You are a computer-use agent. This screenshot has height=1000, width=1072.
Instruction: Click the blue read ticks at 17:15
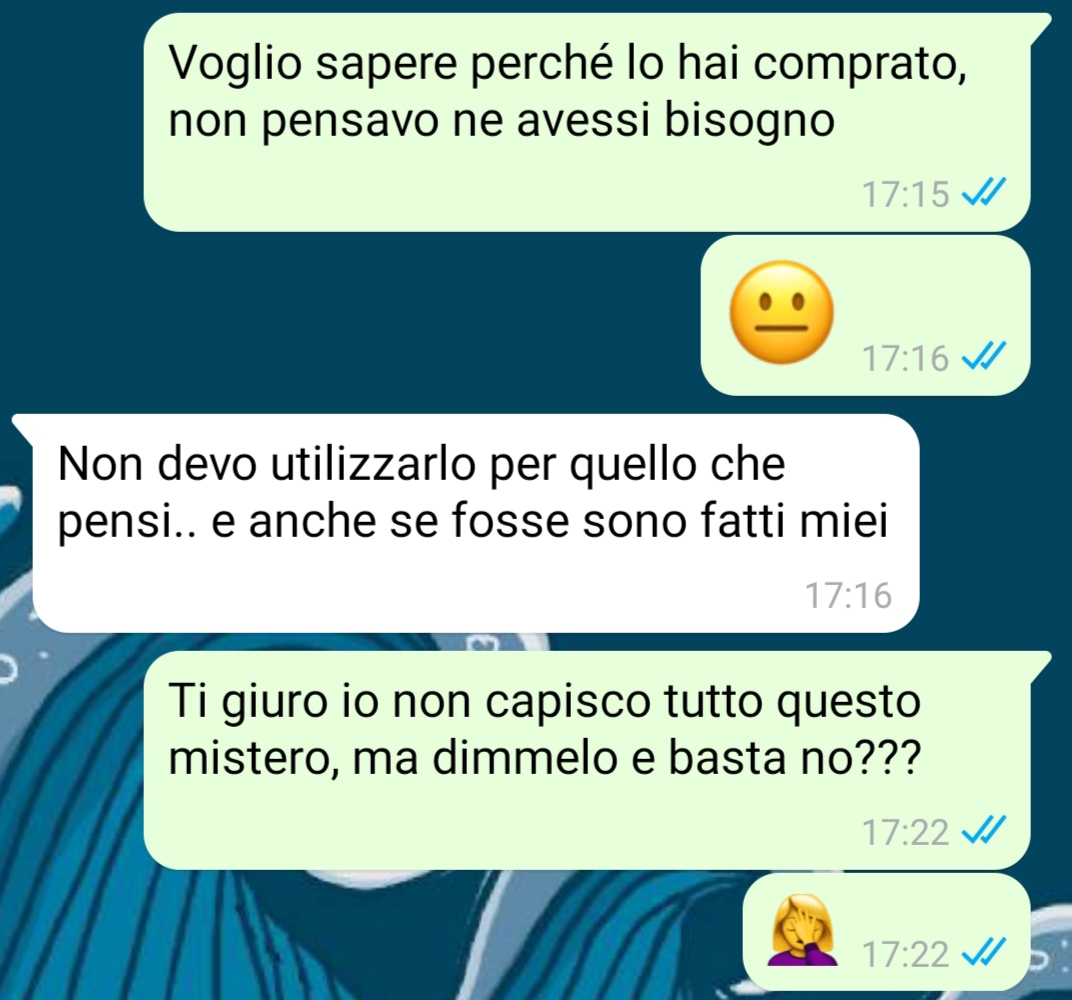[983, 193]
